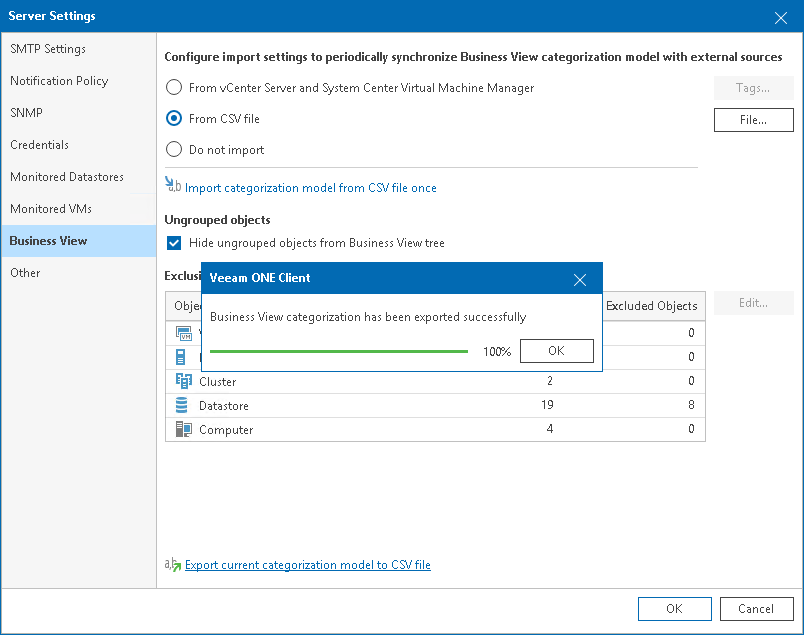The height and width of the screenshot is (635, 804).
Task: Toggle Hide ungrouped objects checkbox
Action: (174, 243)
